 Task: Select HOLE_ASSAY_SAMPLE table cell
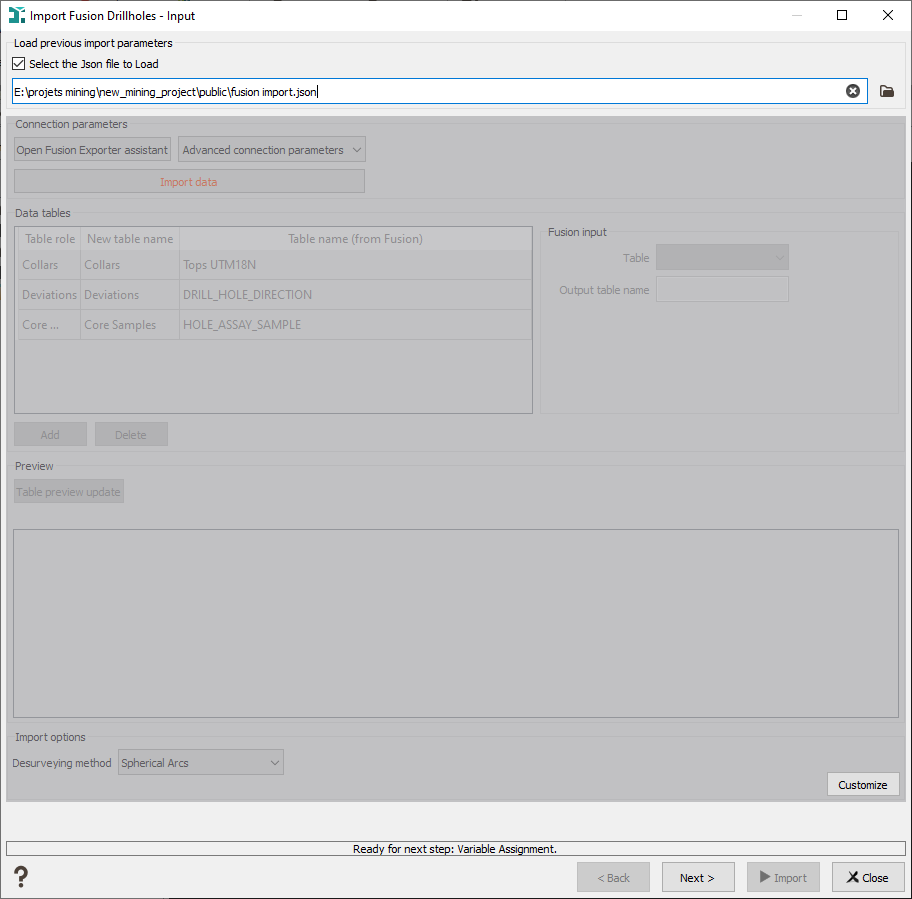click(355, 324)
